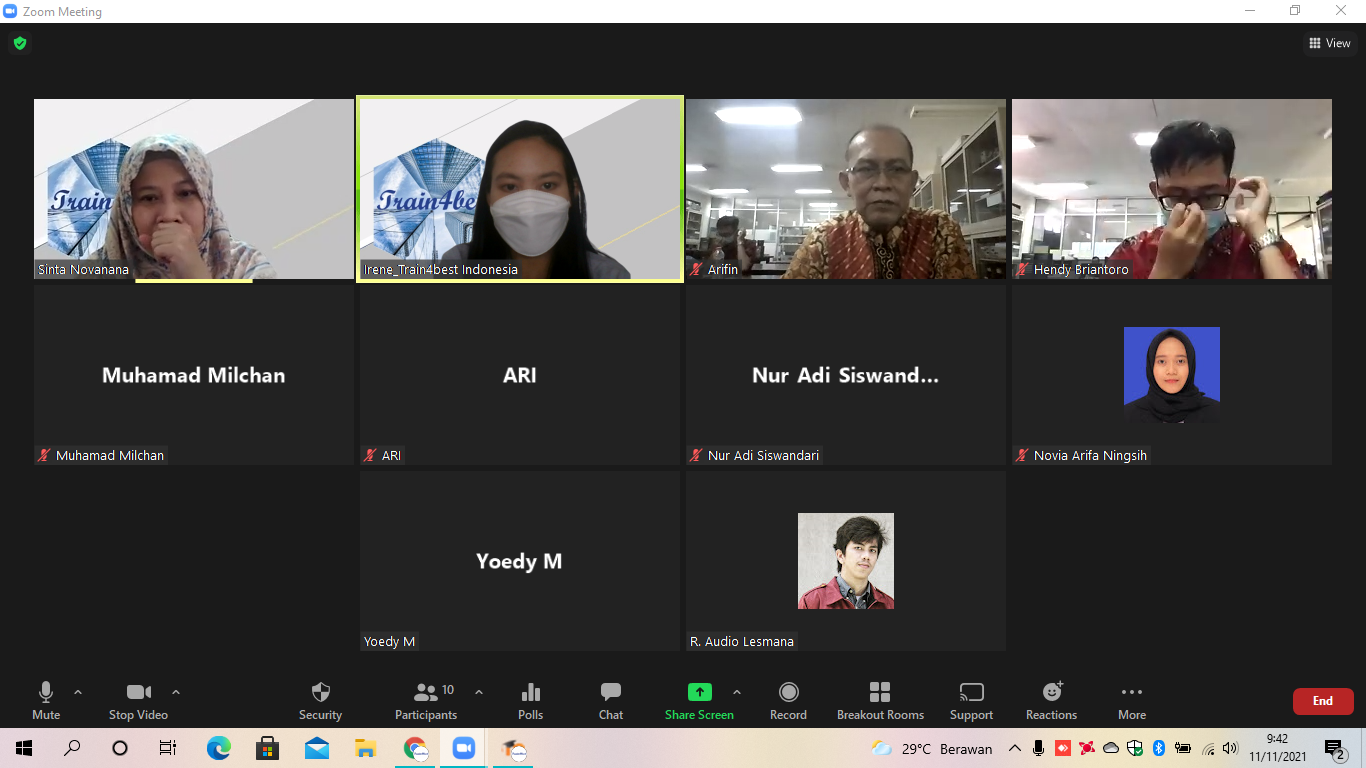Open the Chat panel
The height and width of the screenshot is (768, 1366).
point(610,700)
